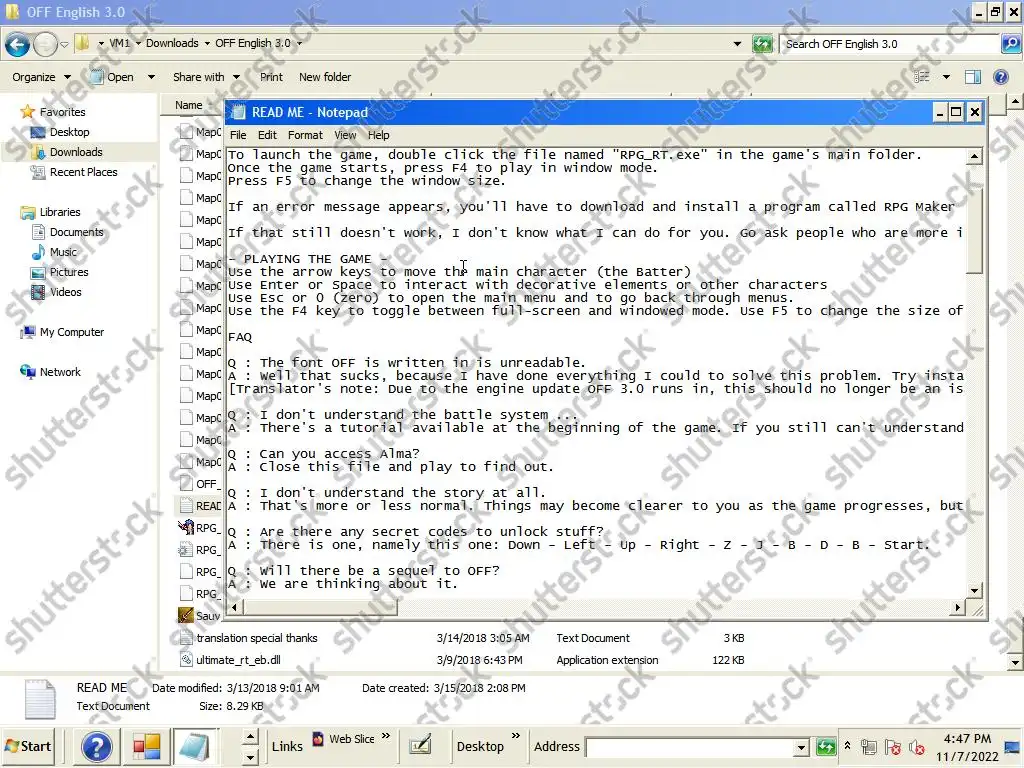Click Notepad vertical scrollbar up arrow
This screenshot has height=768, width=1024.
pyautogui.click(x=974, y=156)
